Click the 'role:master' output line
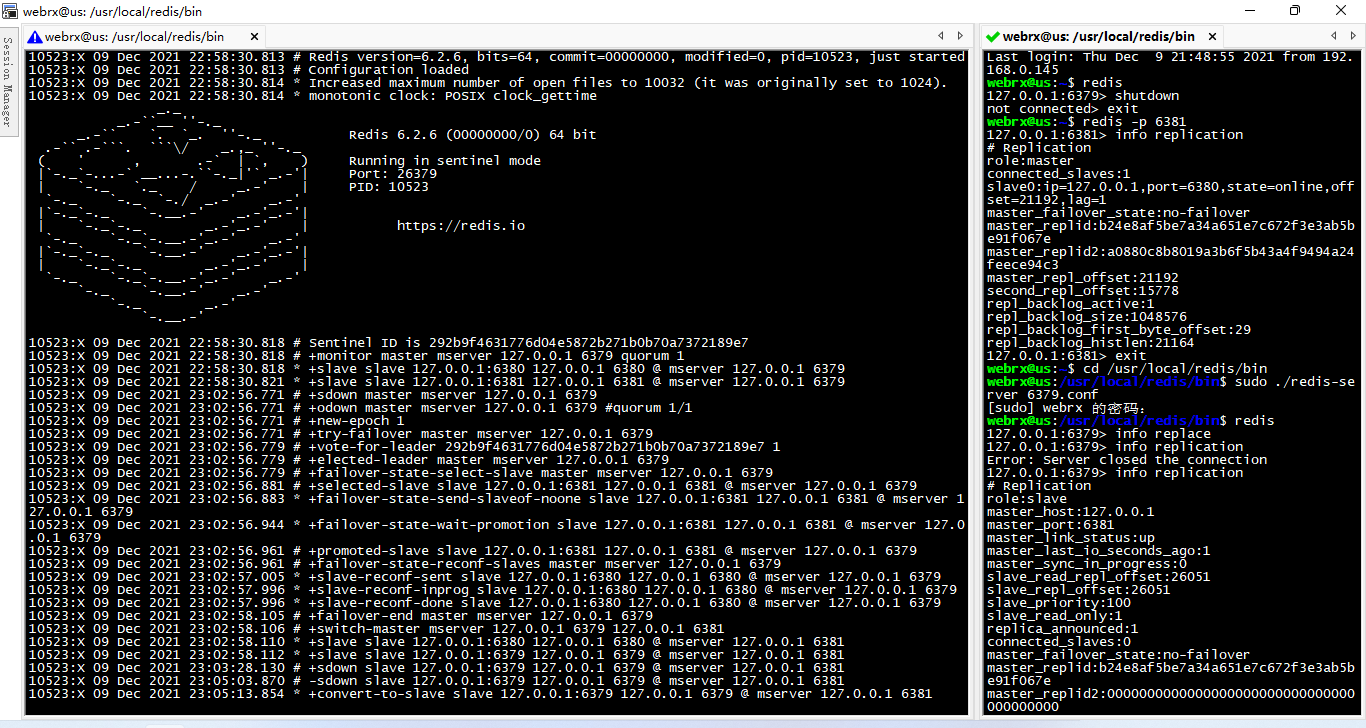This screenshot has width=1366, height=728. pyautogui.click(x=1030, y=161)
